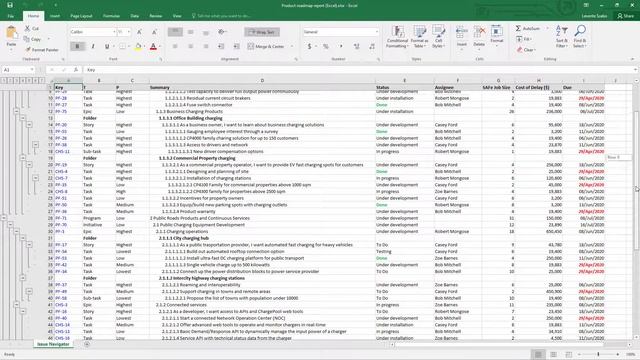Switch to the View tab
Viewport: 640px width, 360px height.
click(177, 16)
